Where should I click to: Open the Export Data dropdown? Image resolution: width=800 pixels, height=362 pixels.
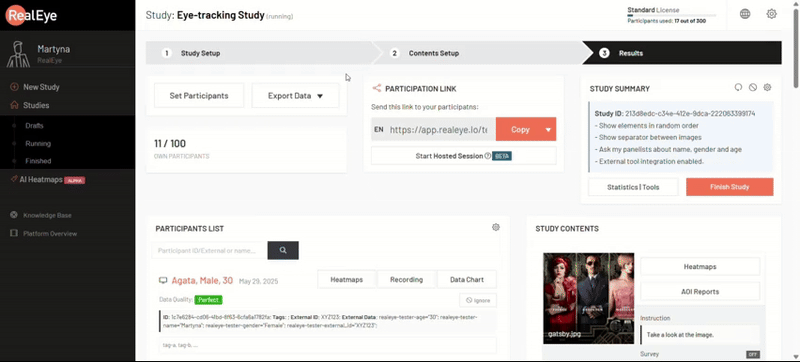coord(295,96)
